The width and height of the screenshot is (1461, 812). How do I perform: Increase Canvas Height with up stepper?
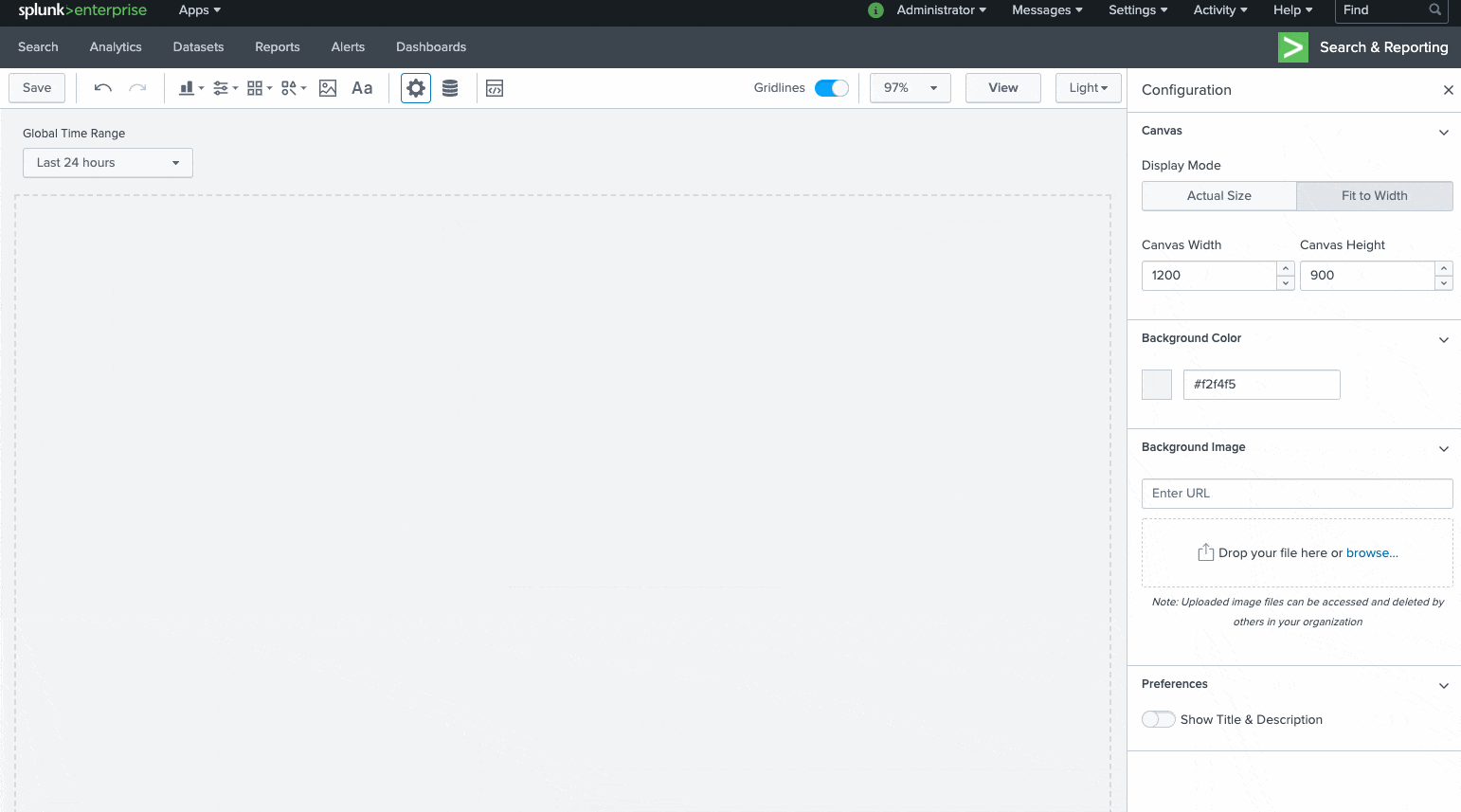1444,268
